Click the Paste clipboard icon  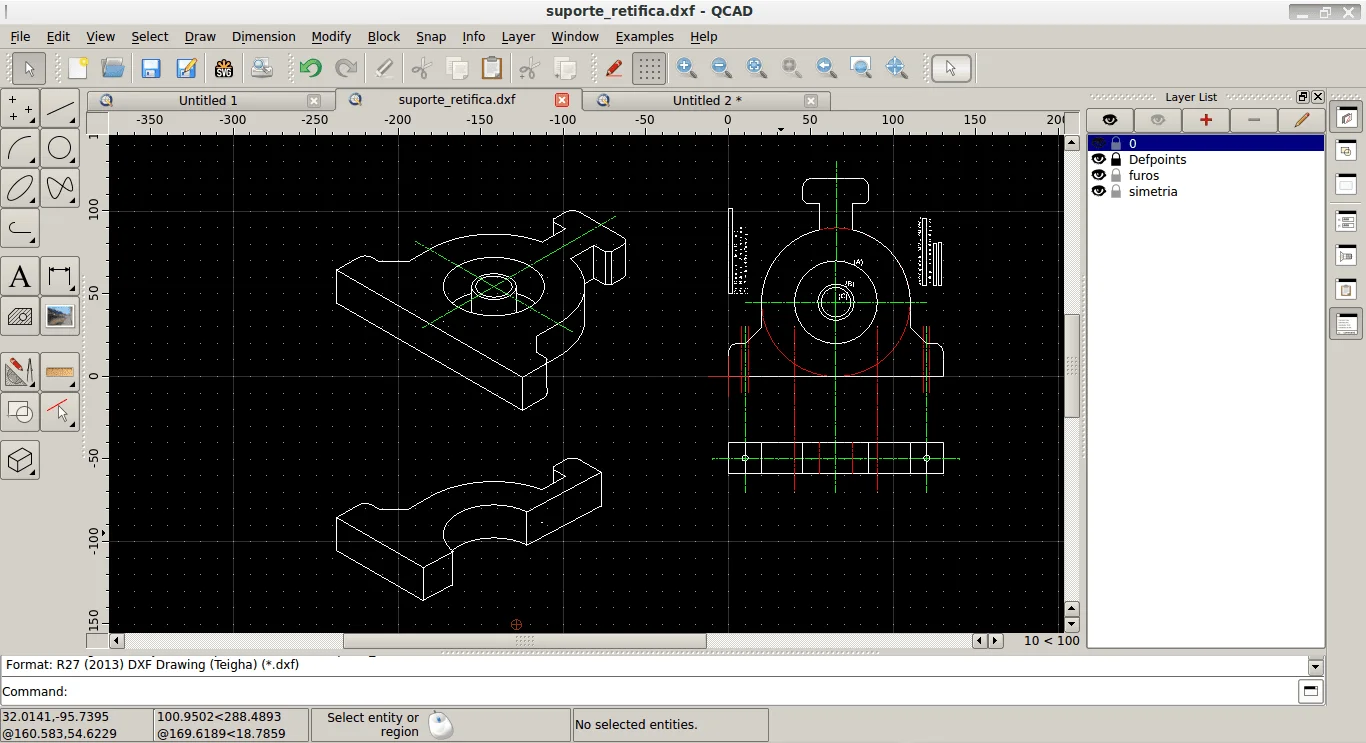(x=492, y=68)
